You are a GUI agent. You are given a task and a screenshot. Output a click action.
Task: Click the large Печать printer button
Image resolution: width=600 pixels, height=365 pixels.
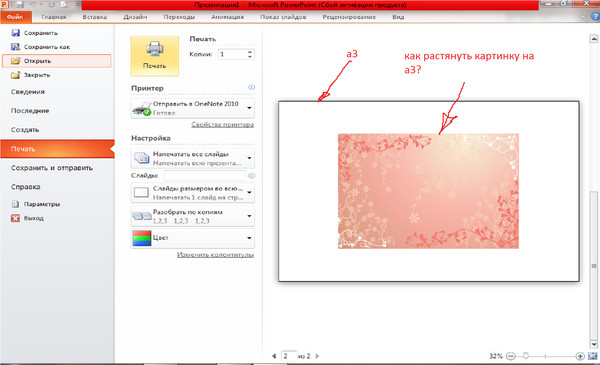click(x=155, y=56)
